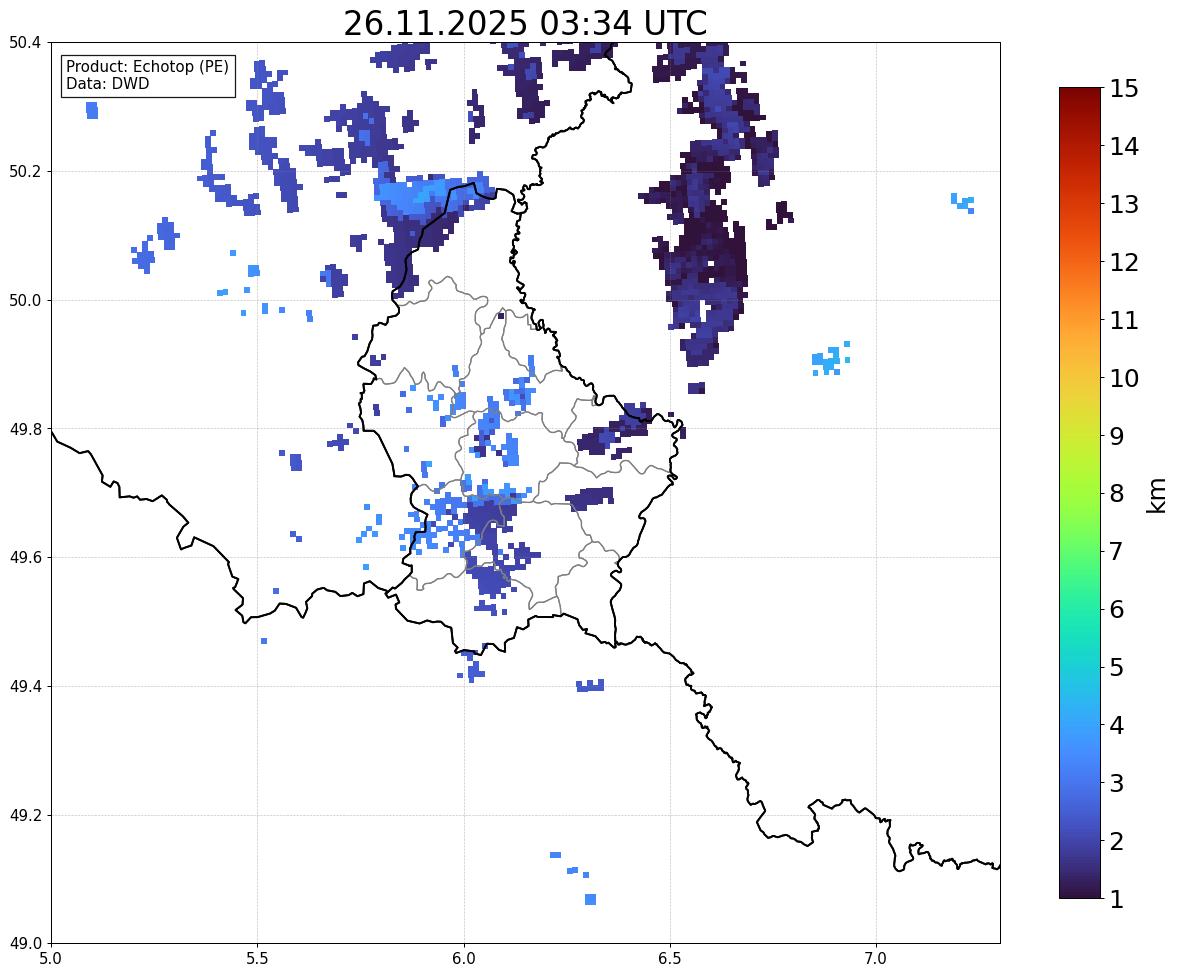Click the latitude axis label 49.8

click(25, 429)
